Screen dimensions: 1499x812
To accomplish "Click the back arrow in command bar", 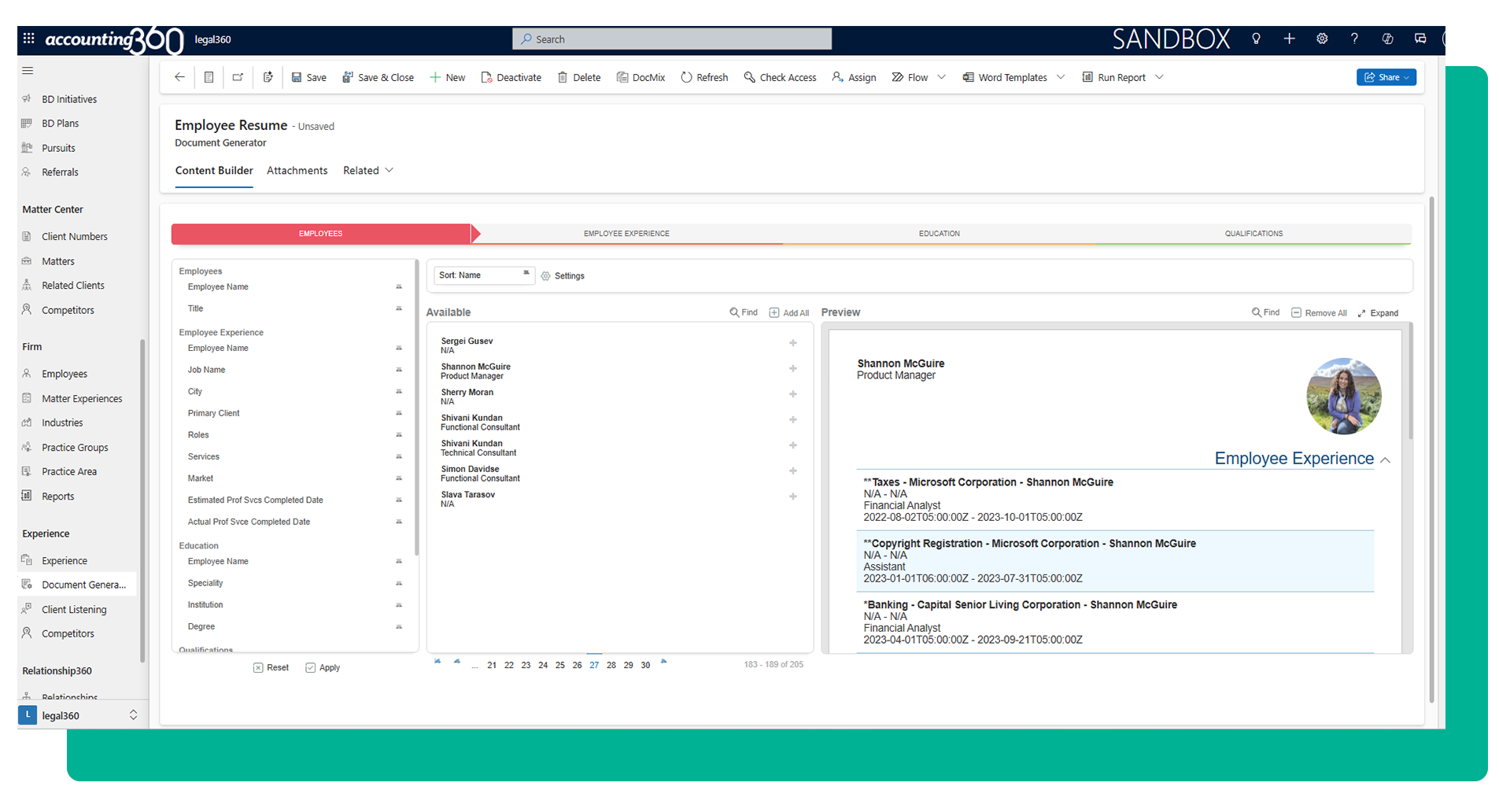I will click(179, 77).
